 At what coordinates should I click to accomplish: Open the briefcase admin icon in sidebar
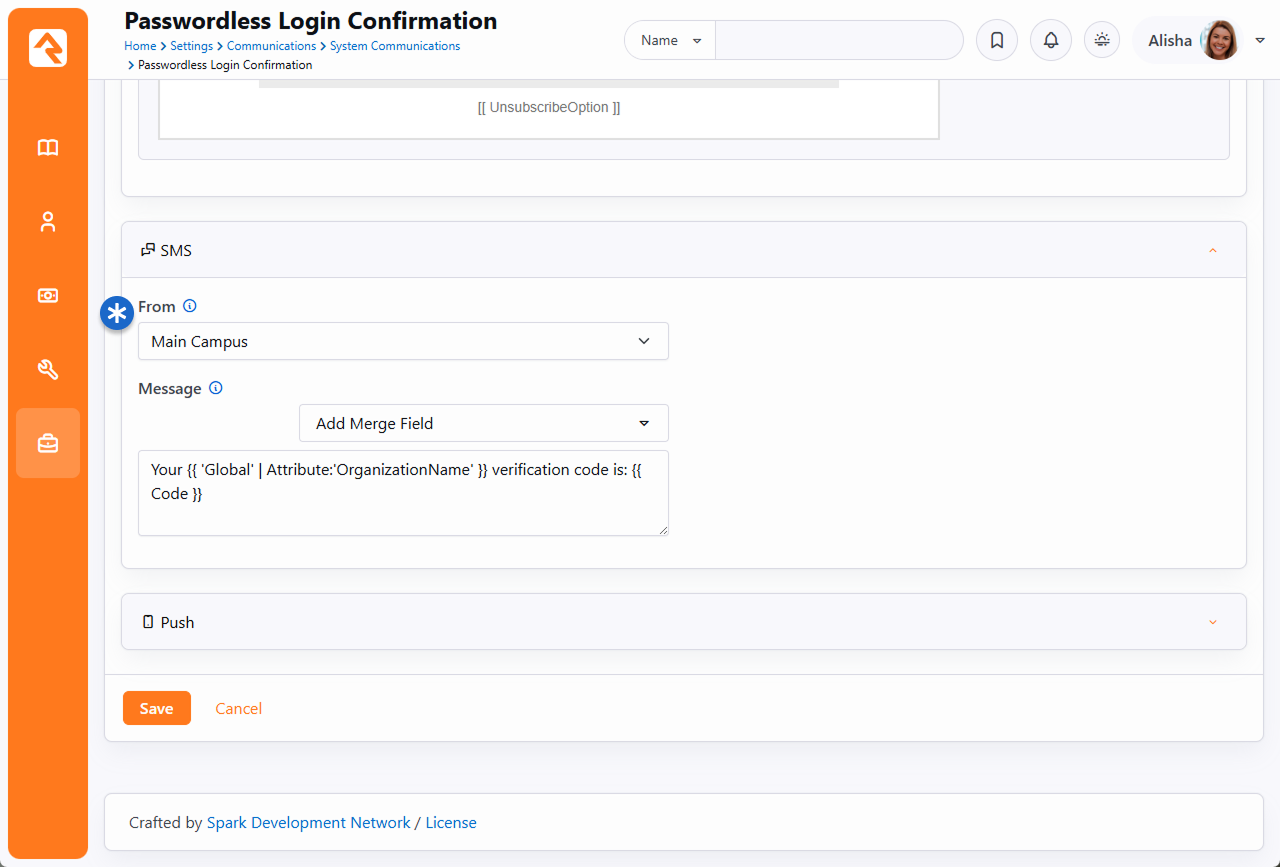[48, 443]
